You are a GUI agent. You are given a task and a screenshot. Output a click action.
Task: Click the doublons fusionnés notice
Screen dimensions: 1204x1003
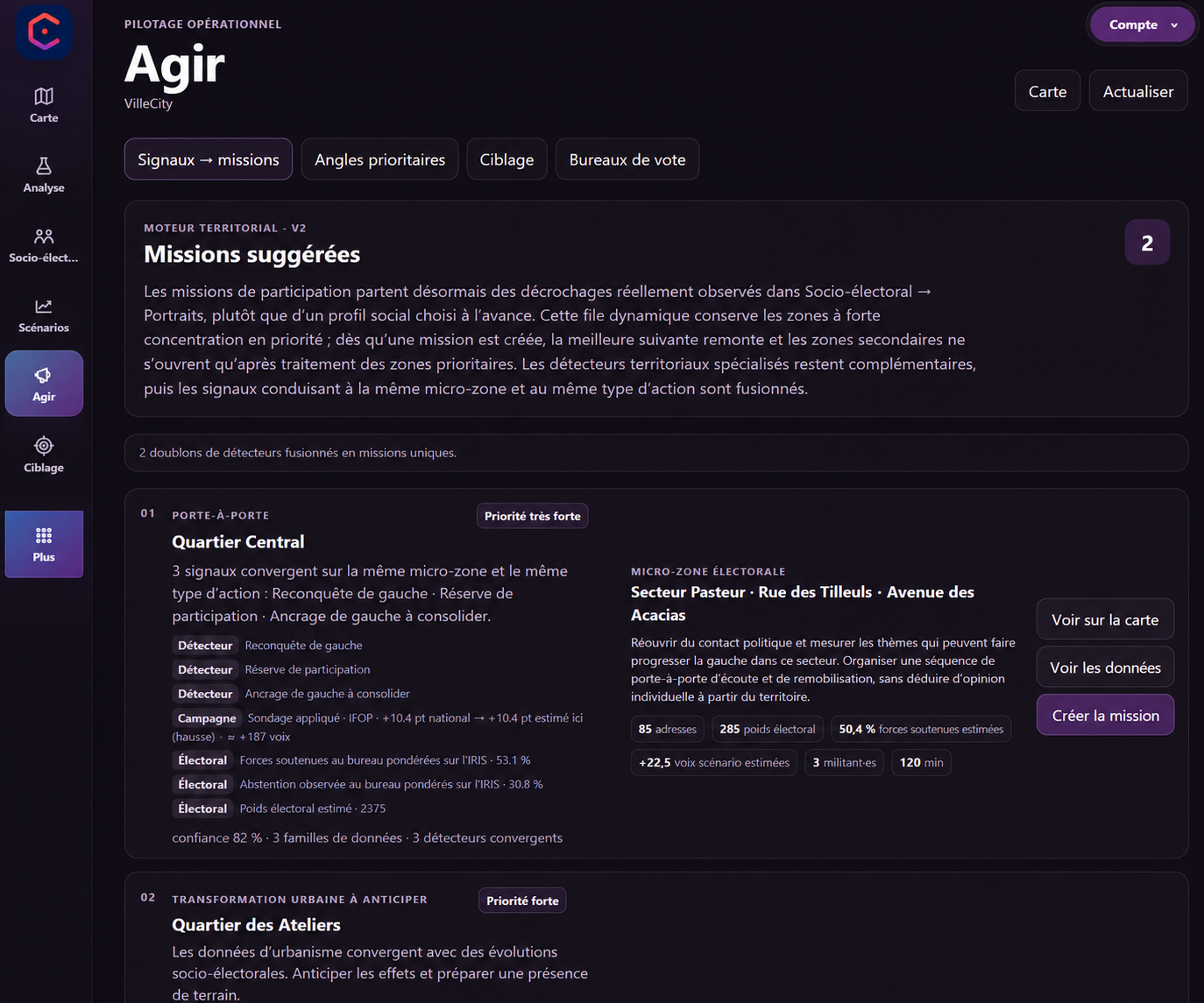point(655,453)
